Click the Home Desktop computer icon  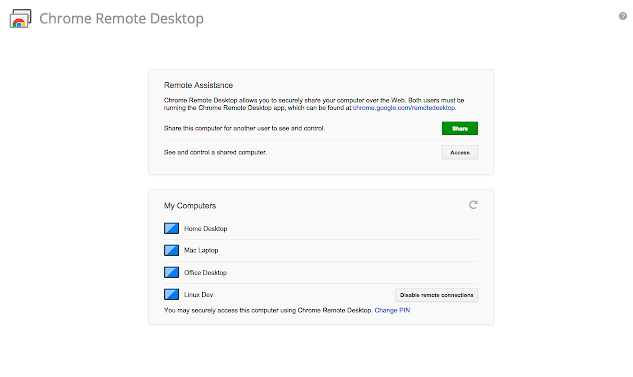click(172, 228)
